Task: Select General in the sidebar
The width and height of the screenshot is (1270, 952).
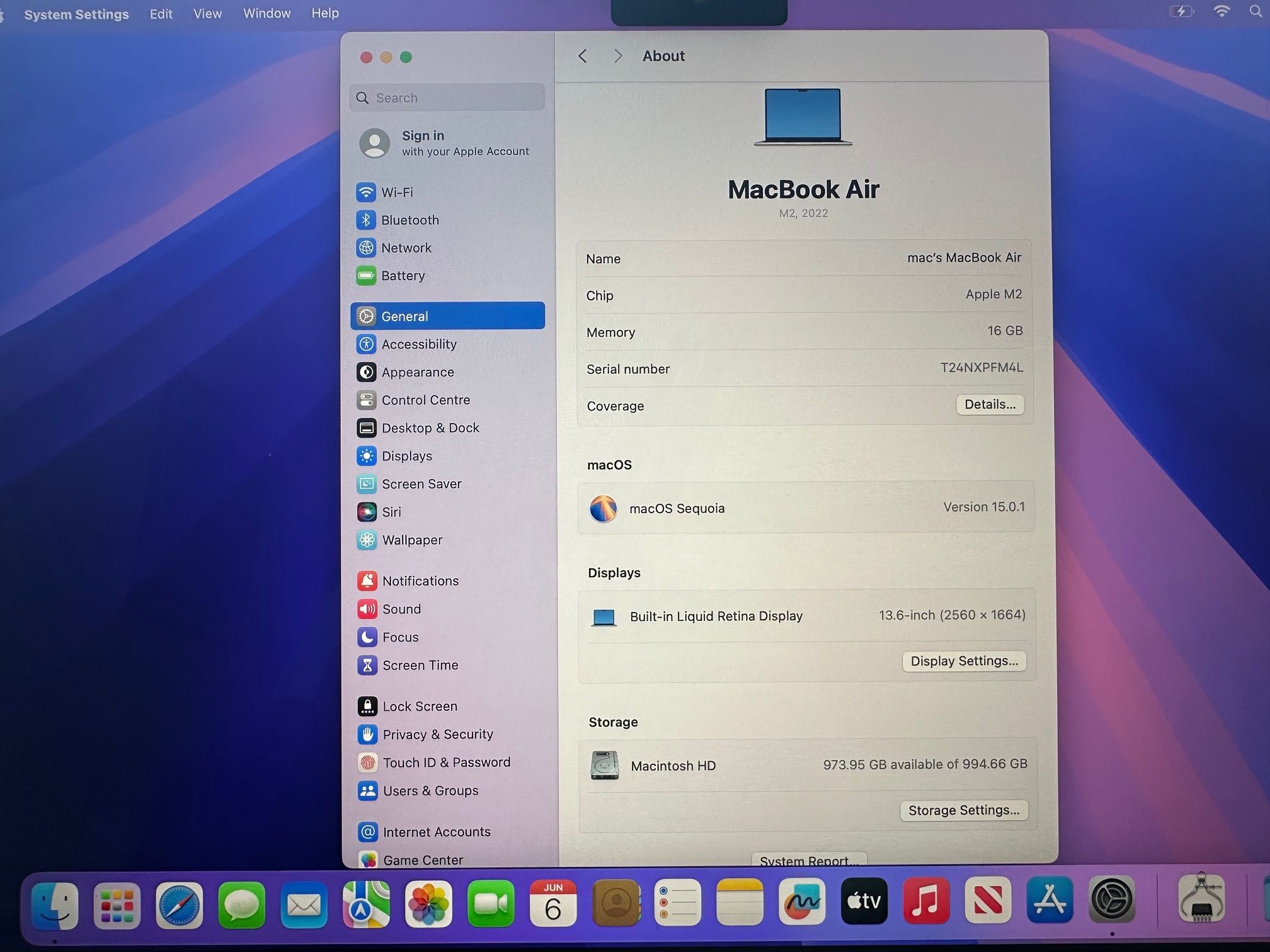Action: tap(447, 315)
